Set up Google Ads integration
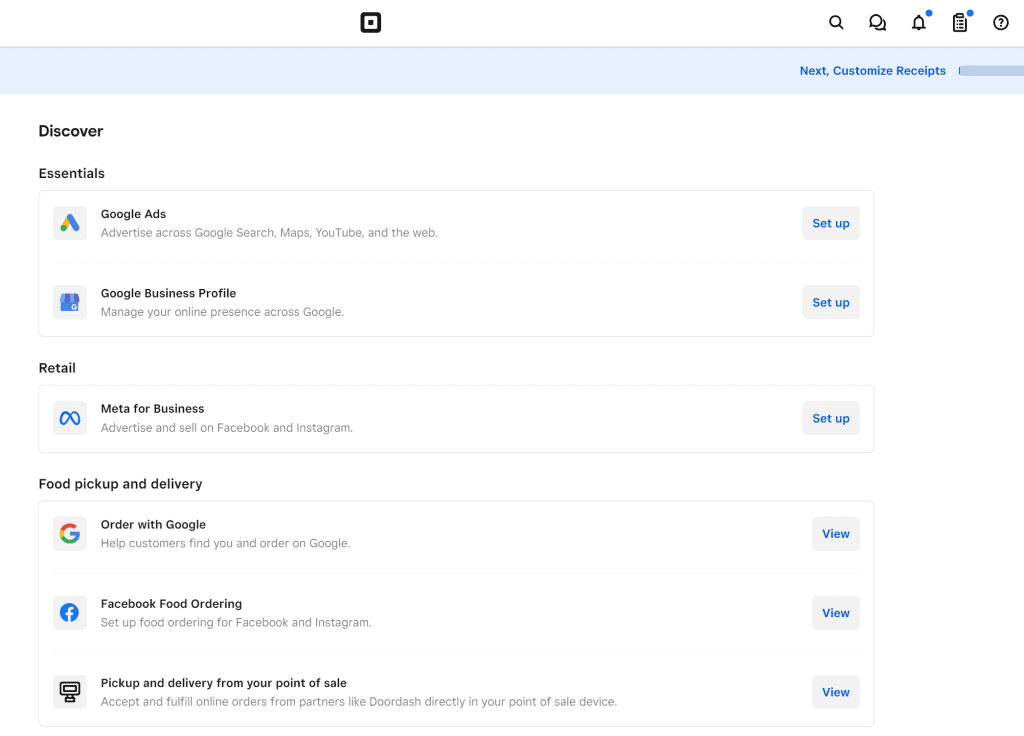The width and height of the screenshot is (1024, 736). pyautogui.click(x=830, y=223)
